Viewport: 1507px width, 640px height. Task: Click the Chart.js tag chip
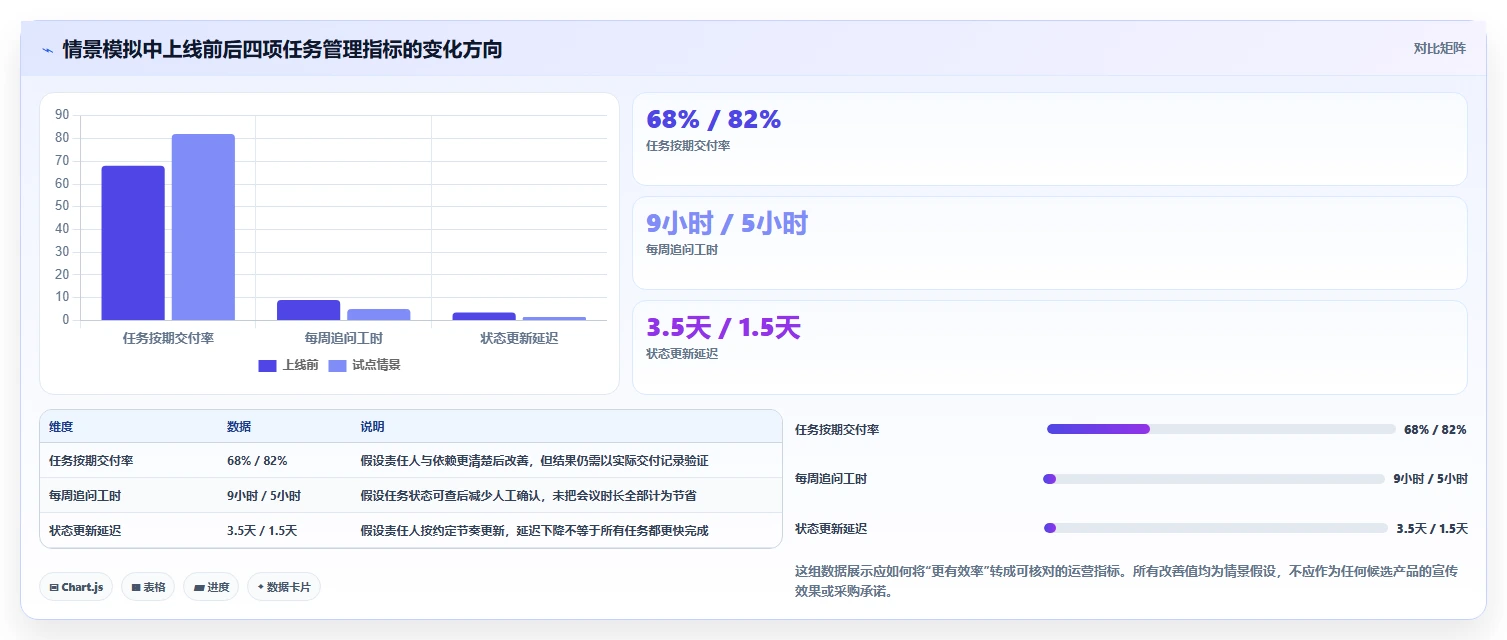[x=76, y=587]
